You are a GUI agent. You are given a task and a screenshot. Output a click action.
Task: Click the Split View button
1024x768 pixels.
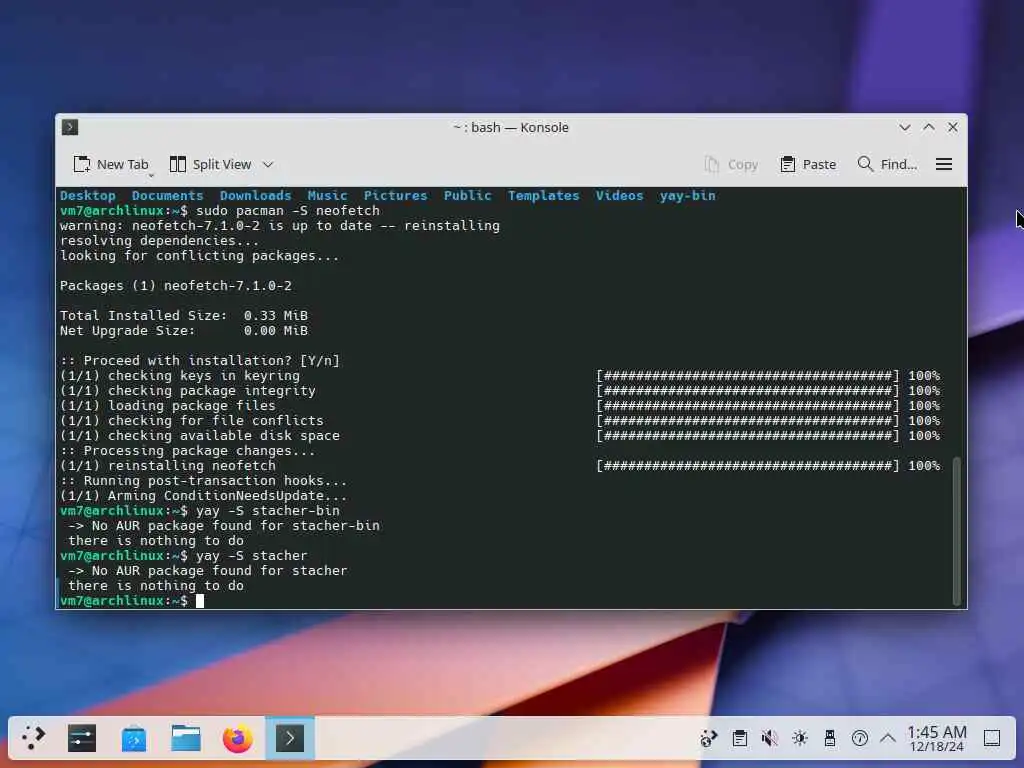point(210,165)
